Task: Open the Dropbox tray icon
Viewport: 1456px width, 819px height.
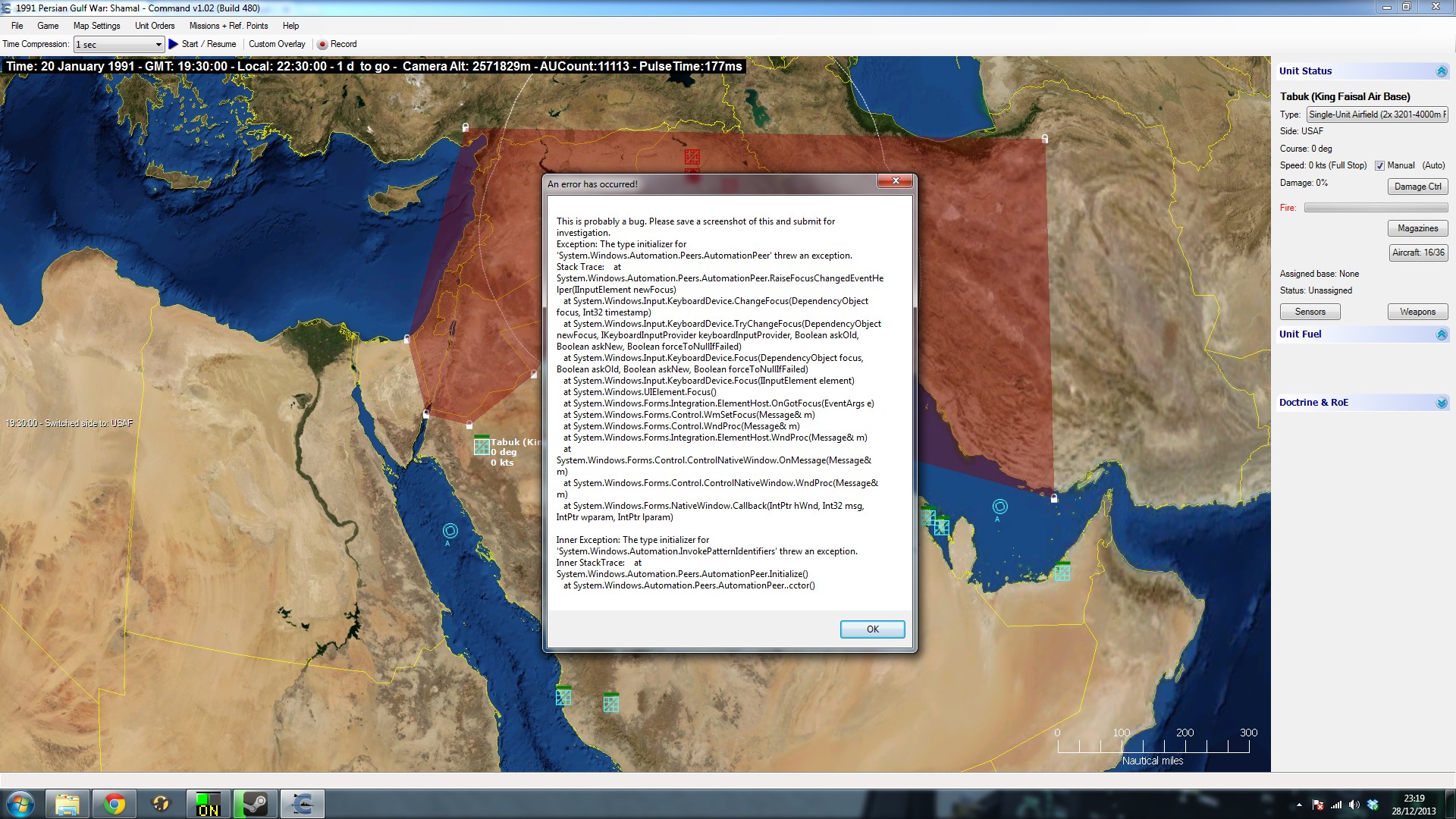Action: [1373, 805]
